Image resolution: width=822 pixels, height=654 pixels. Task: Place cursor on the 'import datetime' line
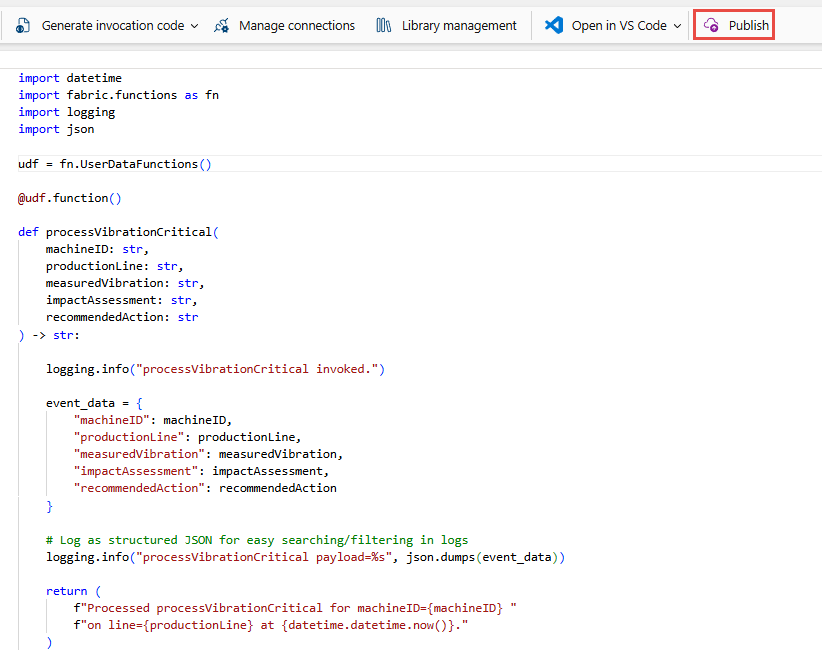click(70, 78)
